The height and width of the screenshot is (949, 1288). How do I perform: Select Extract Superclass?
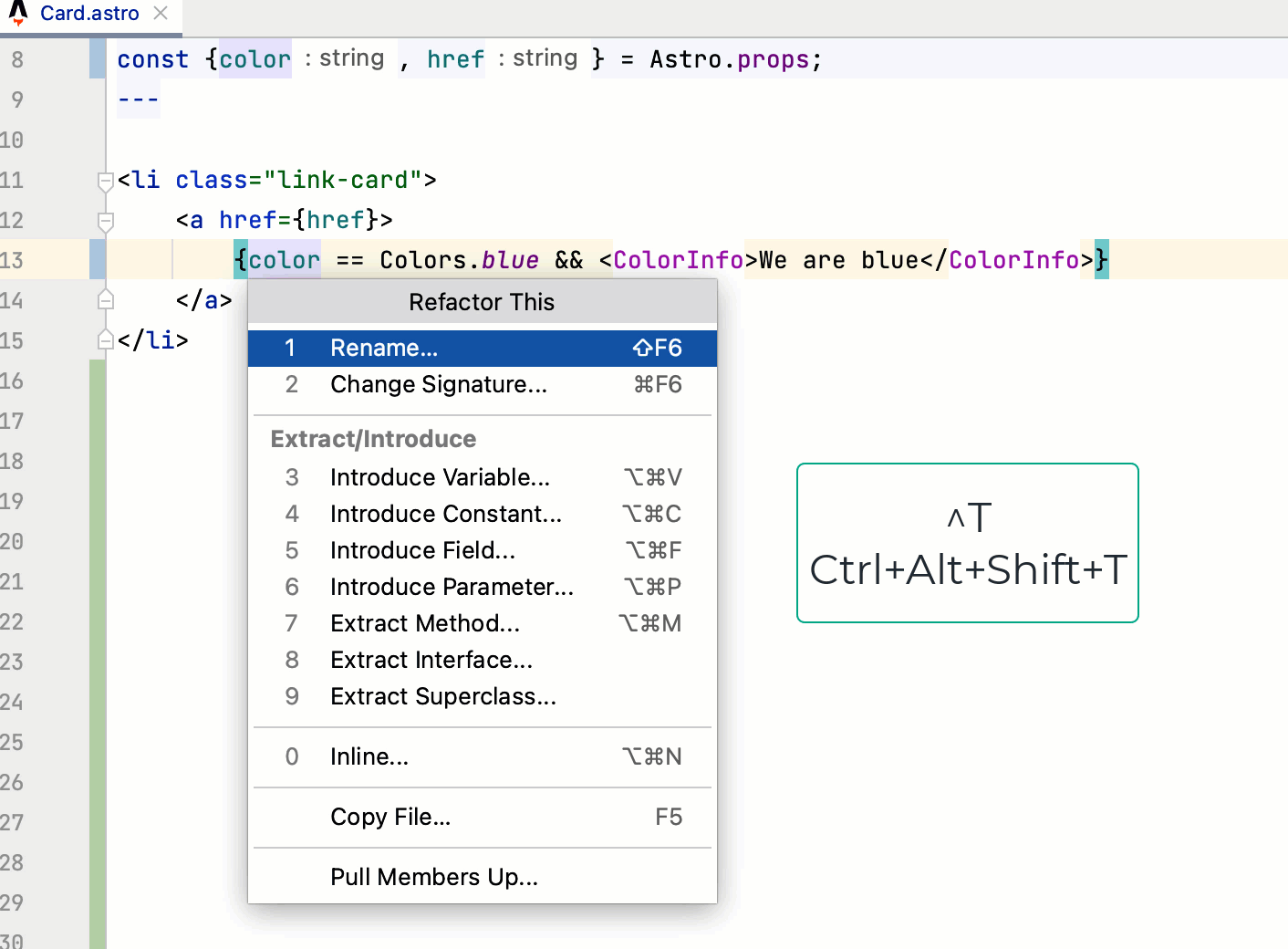(443, 696)
